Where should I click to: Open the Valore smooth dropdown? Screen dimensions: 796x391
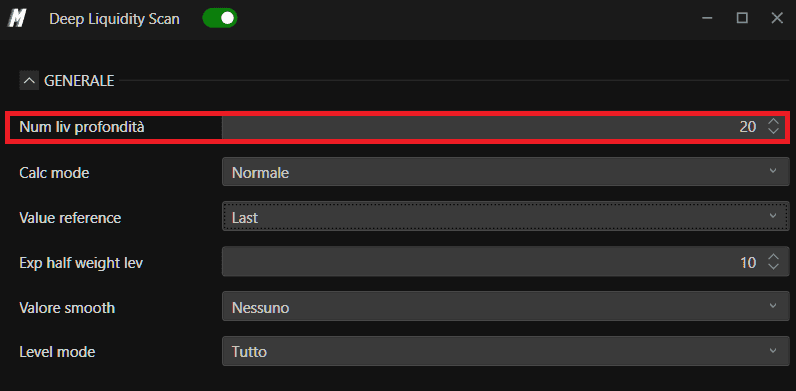[506, 306]
